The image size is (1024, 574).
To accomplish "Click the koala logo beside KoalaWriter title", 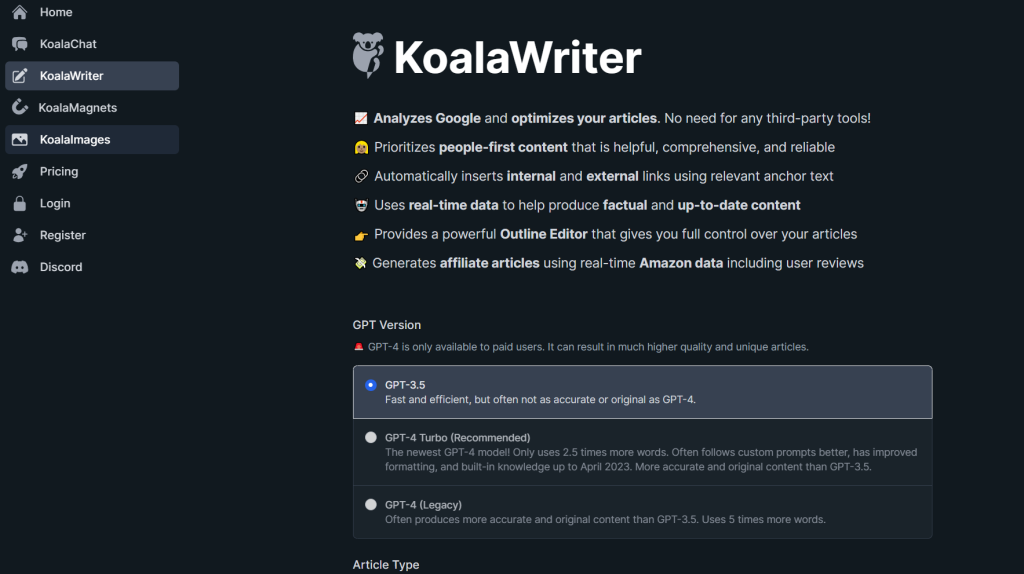I will click(x=368, y=56).
